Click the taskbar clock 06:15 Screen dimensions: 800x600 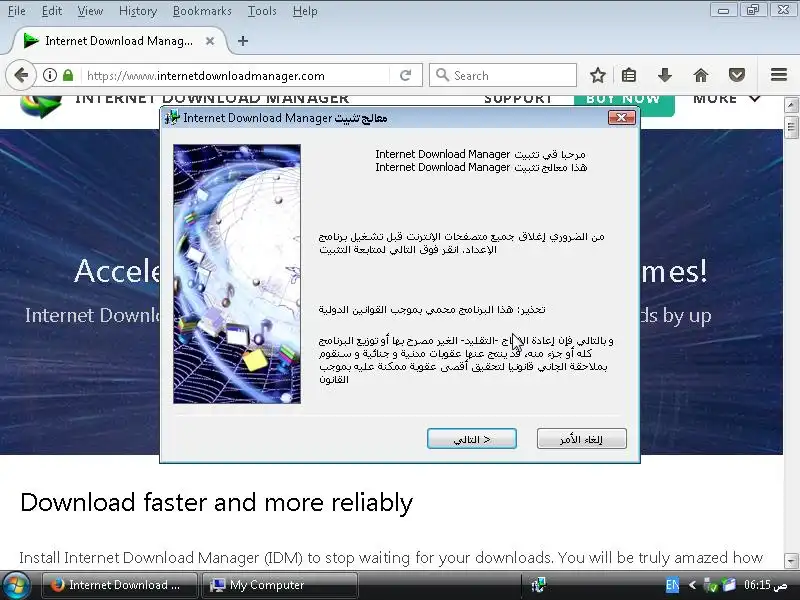[x=765, y=585]
